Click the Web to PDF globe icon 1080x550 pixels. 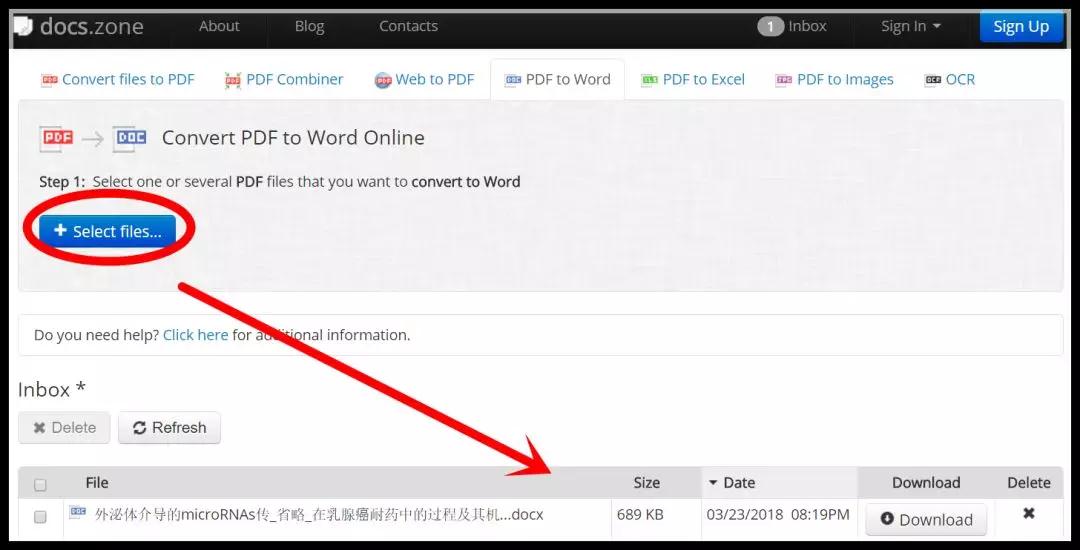pyautogui.click(x=383, y=80)
